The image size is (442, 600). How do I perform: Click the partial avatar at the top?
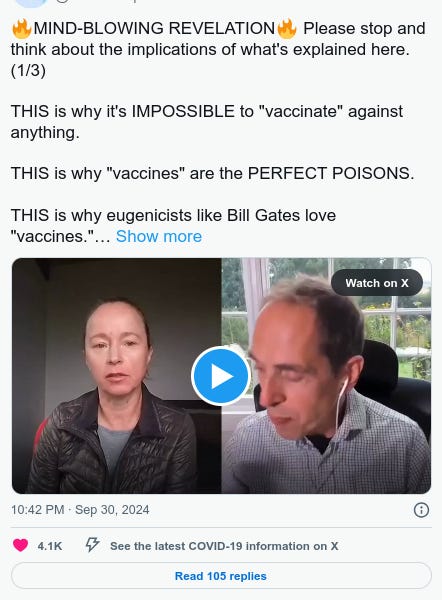(32, 3)
